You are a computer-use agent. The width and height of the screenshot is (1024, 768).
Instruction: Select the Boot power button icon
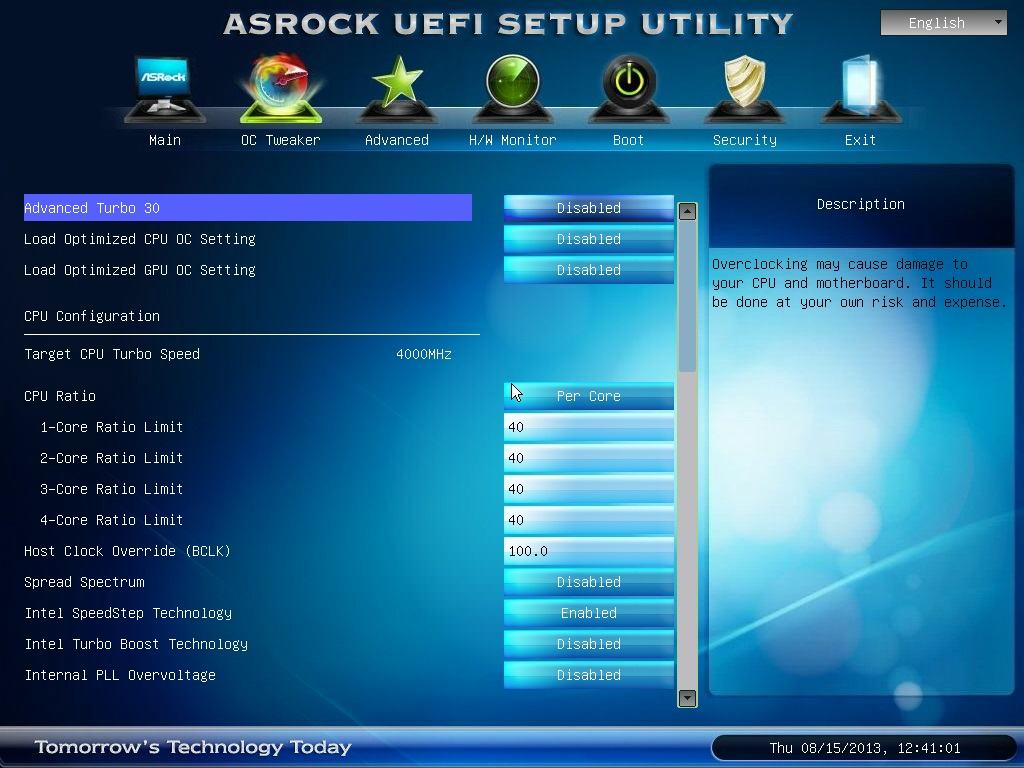[x=628, y=89]
